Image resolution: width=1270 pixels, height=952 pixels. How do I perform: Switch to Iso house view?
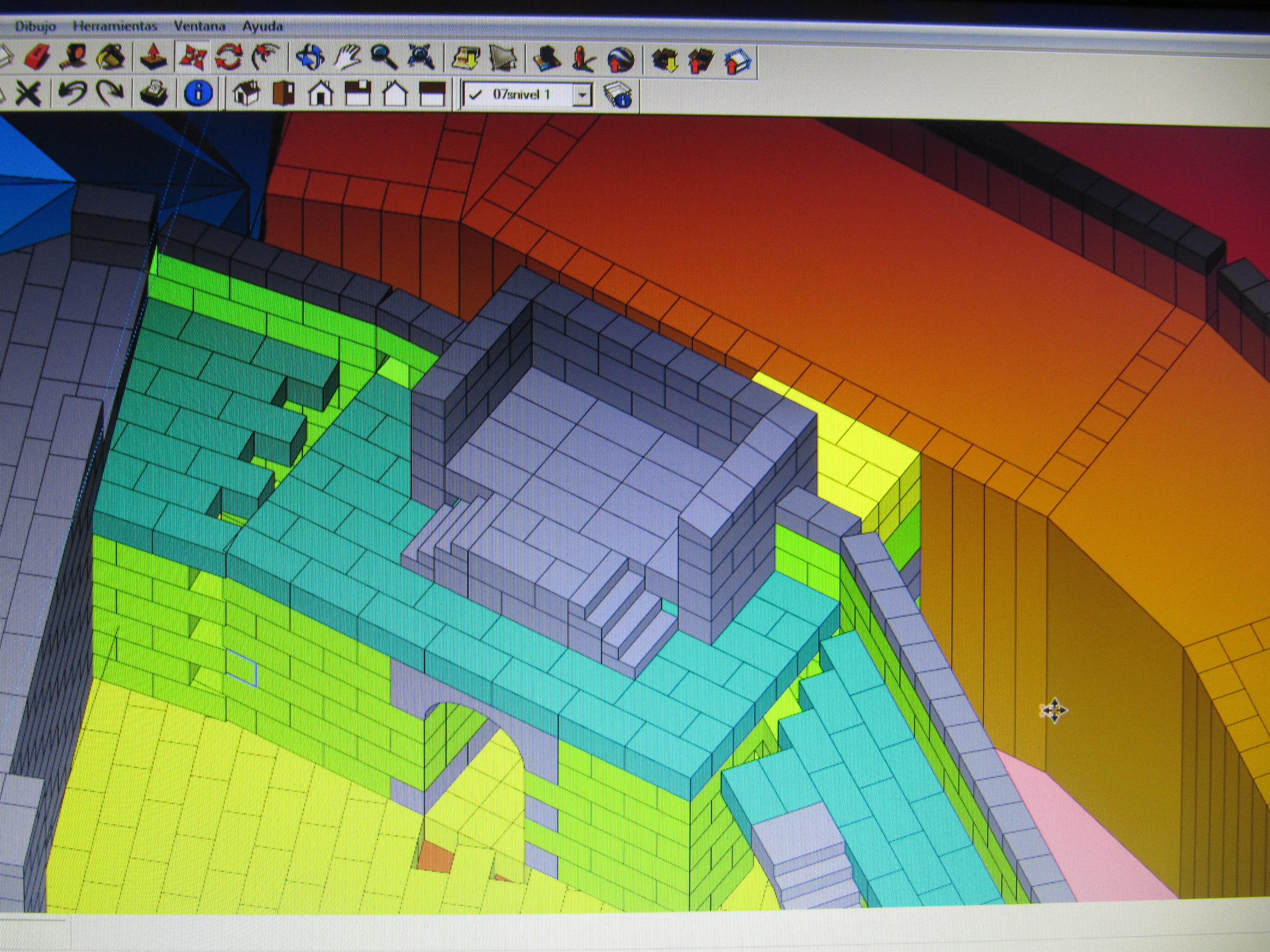pos(246,94)
